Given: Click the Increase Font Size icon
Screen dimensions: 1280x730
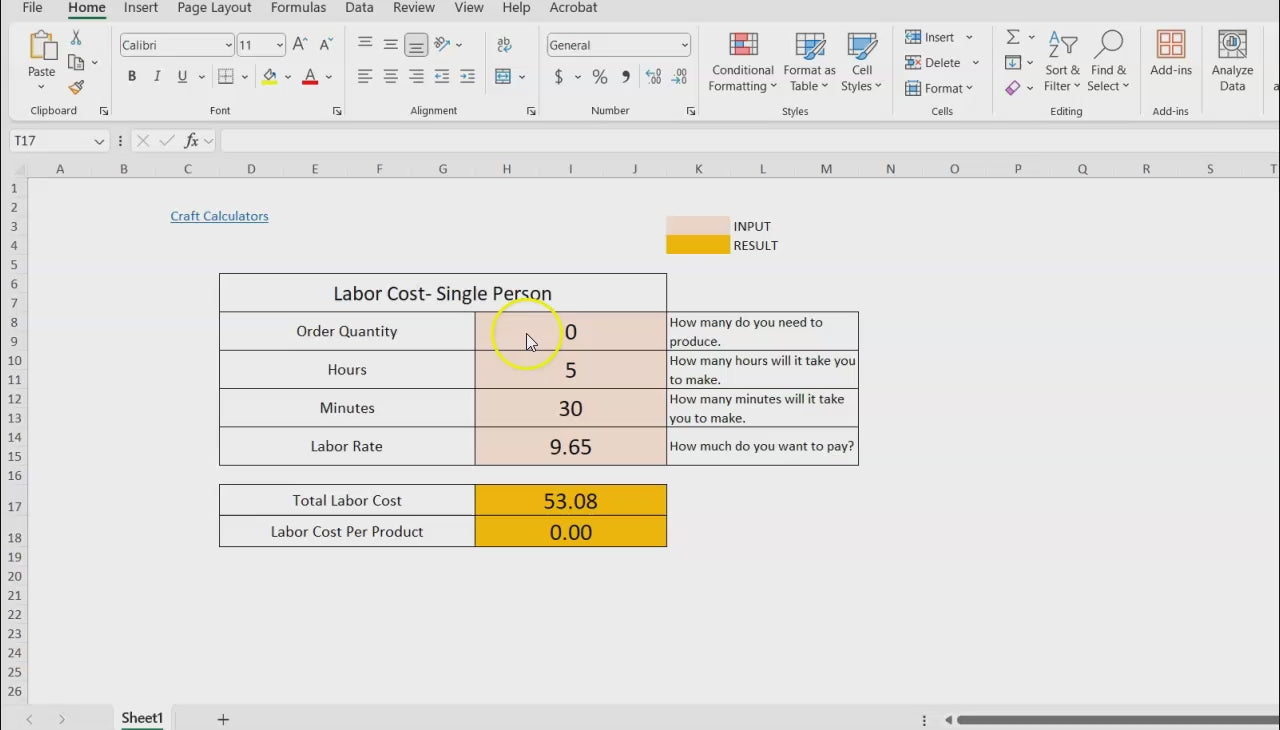Looking at the screenshot, I should 300,45.
